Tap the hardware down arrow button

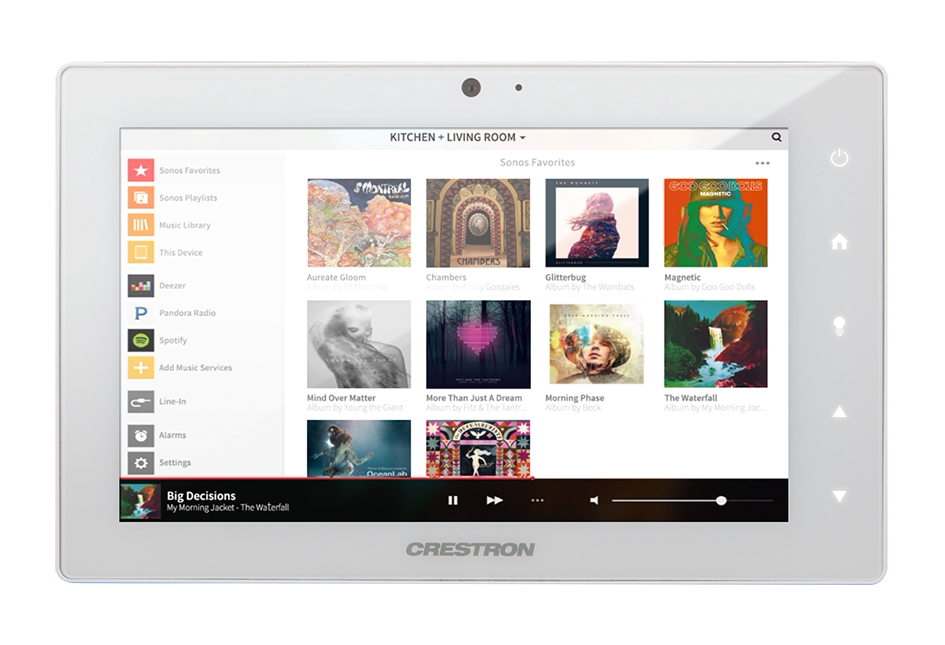[x=840, y=496]
